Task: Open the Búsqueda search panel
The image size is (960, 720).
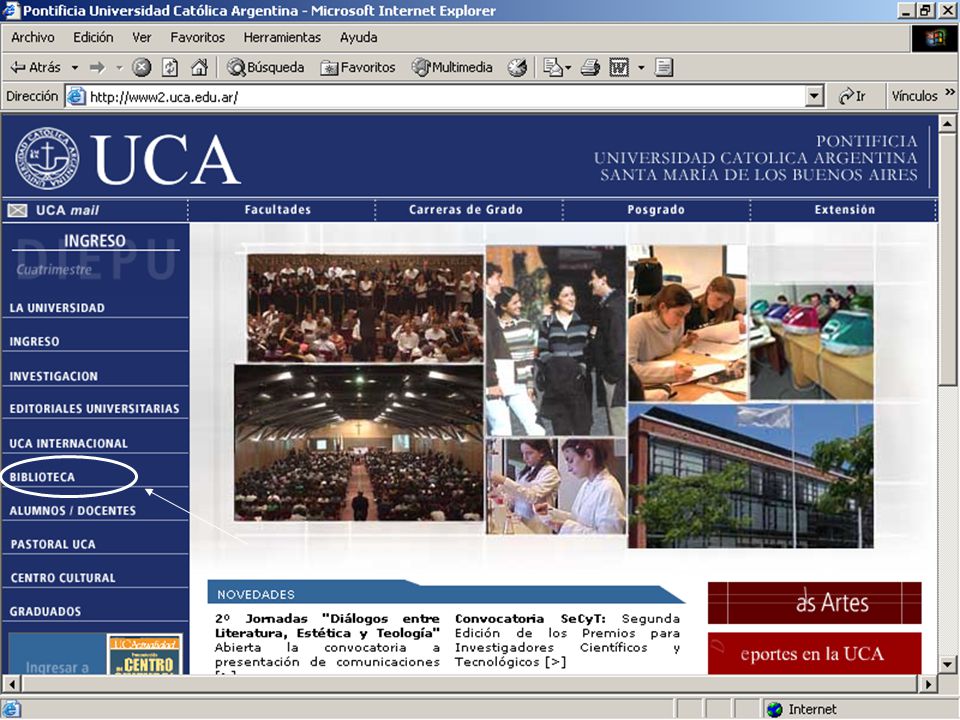Action: 265,67
